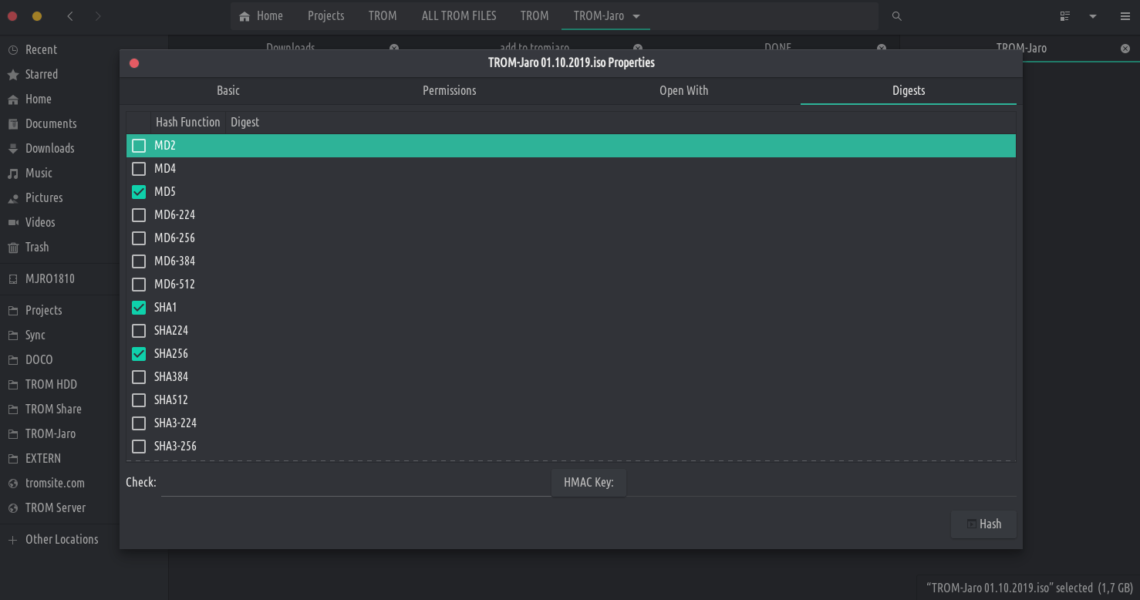Click the Home icon in path bar

[245, 16]
